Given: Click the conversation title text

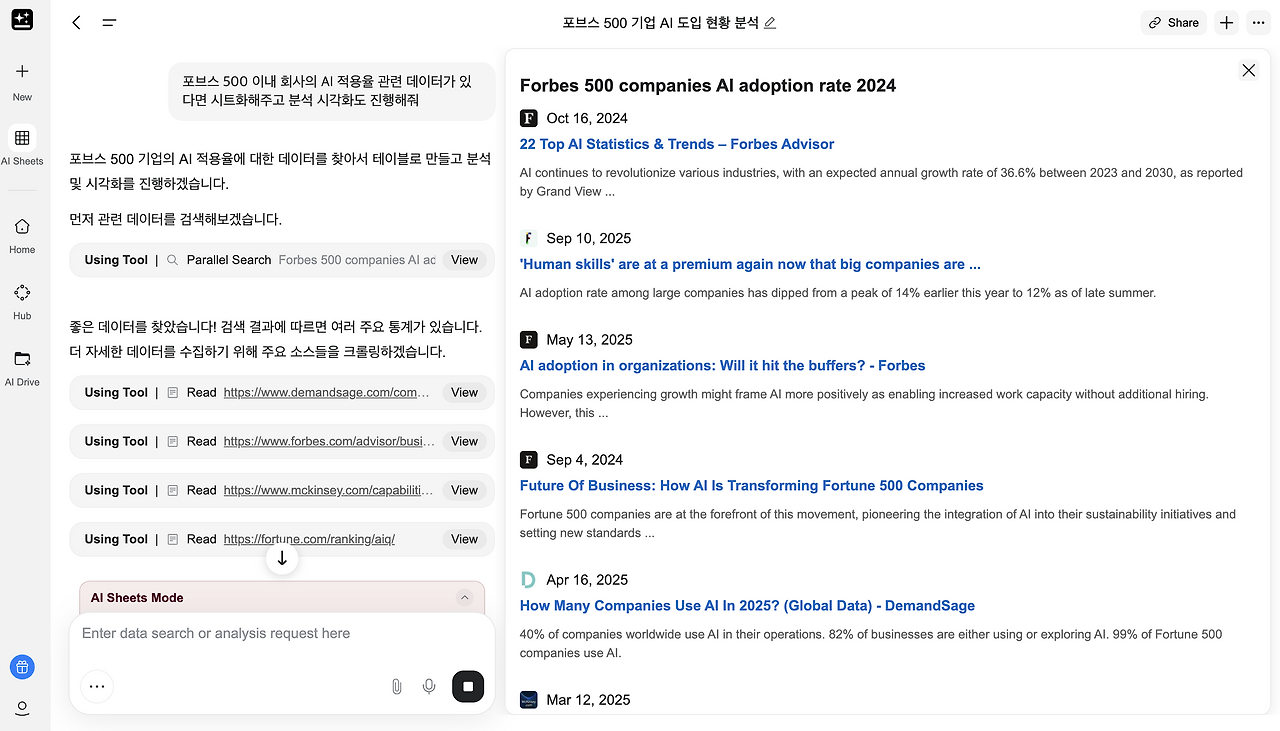Looking at the screenshot, I should click(661, 22).
